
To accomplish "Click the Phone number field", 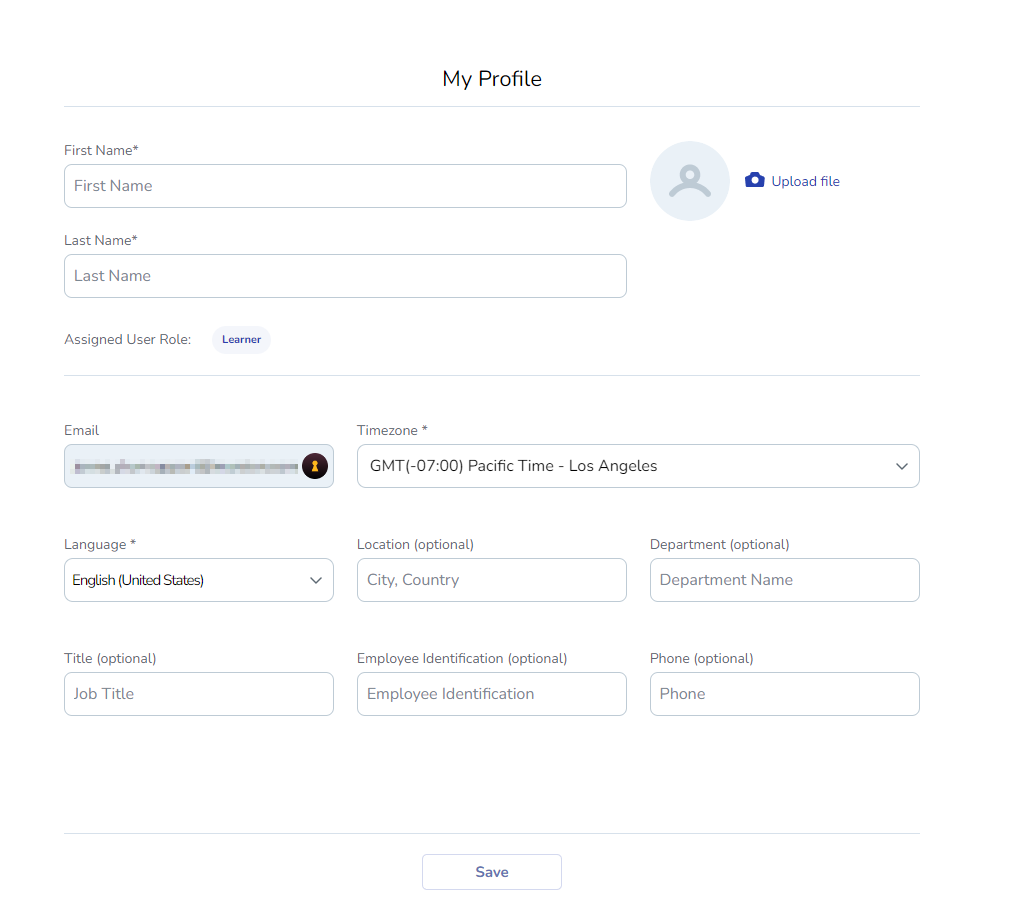I will point(784,694).
